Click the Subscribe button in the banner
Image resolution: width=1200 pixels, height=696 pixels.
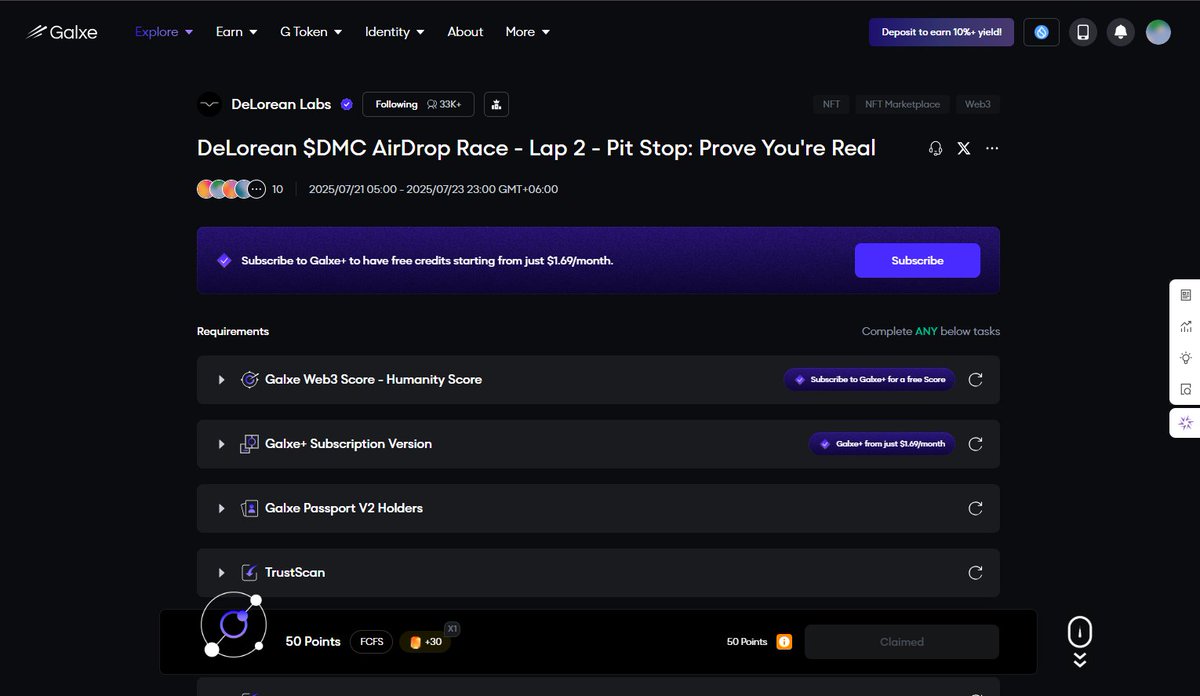(x=917, y=260)
